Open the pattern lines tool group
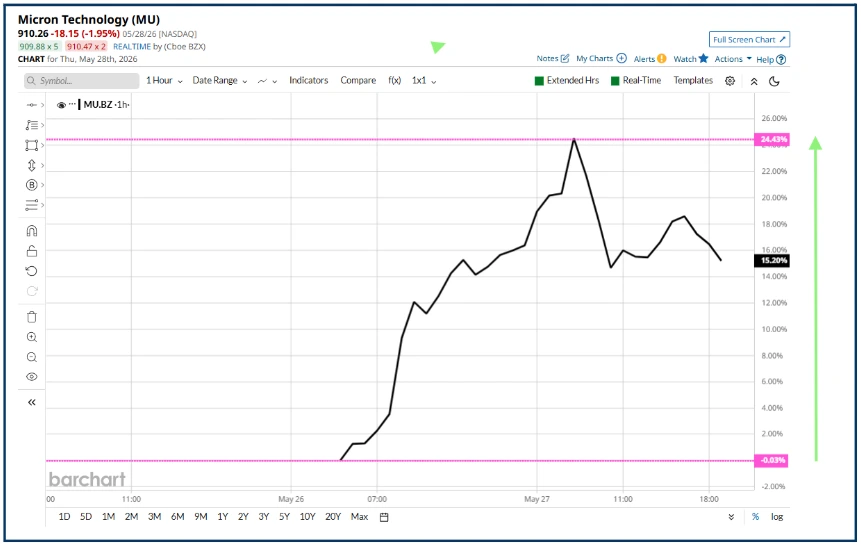The width and height of the screenshot is (861, 545). coord(32,205)
